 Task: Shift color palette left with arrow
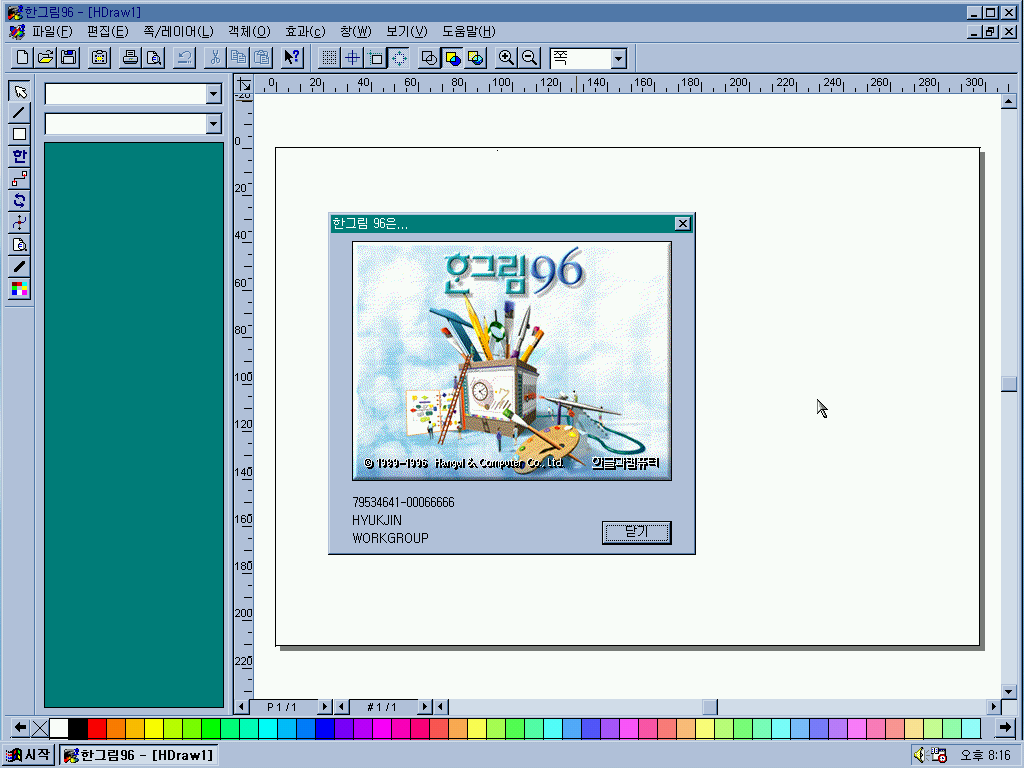pyautogui.click(x=20, y=728)
